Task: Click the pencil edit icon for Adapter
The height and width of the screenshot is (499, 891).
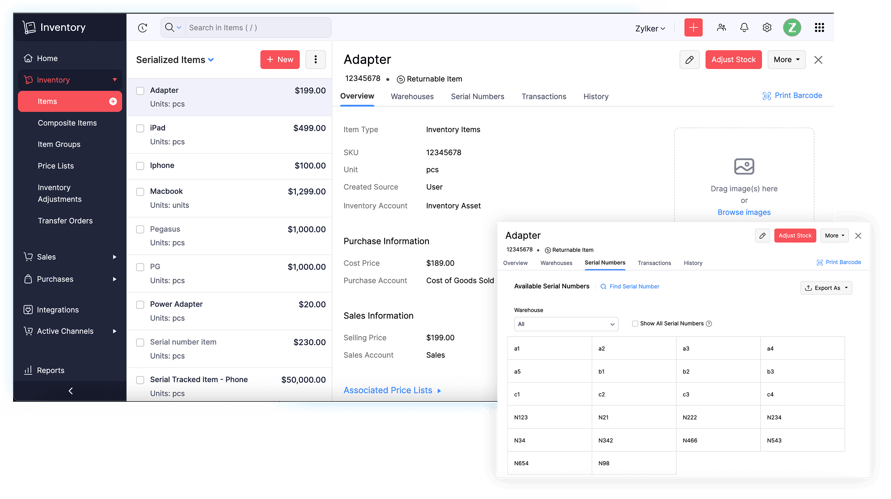Action: coord(689,60)
